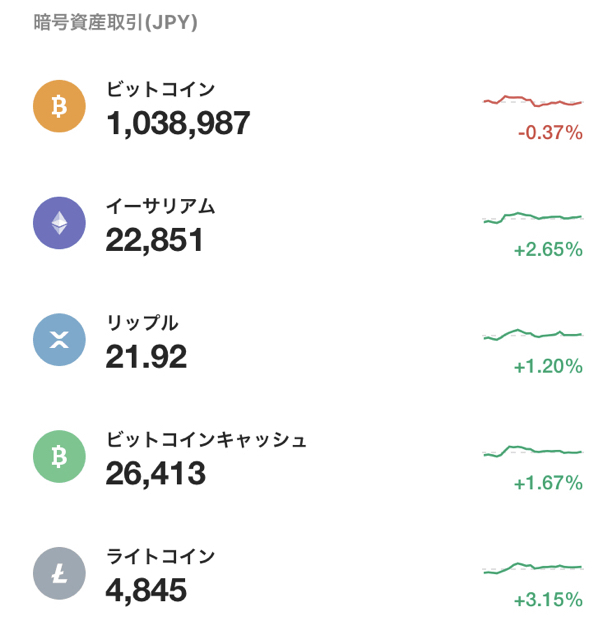Click the Bitcoin price 1,038,987
The image size is (616, 640).
(178, 123)
